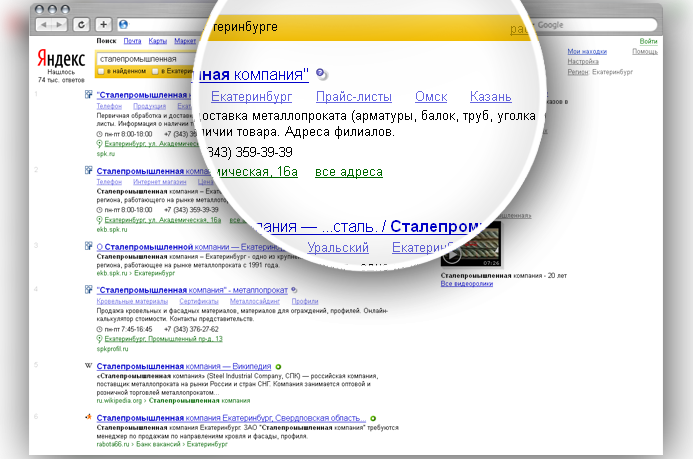Click the map pin icon under ekb.spk.ru result 2

coord(99,220)
